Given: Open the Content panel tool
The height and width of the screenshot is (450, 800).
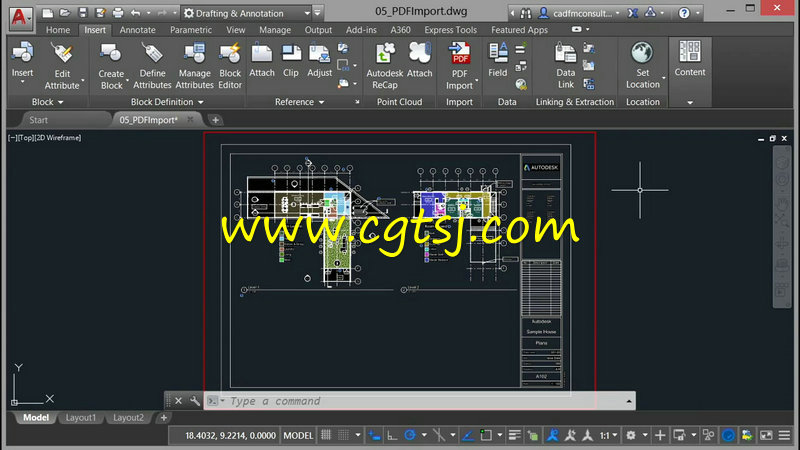Looking at the screenshot, I should point(690,59).
